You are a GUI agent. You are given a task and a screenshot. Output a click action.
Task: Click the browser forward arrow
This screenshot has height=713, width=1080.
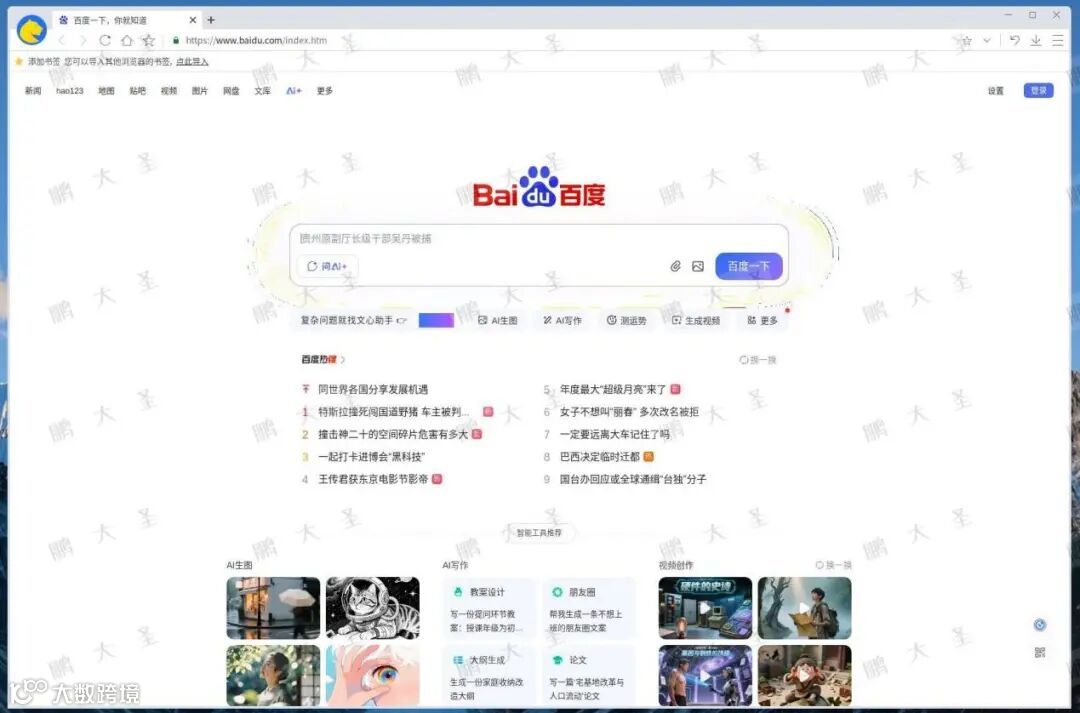[83, 41]
